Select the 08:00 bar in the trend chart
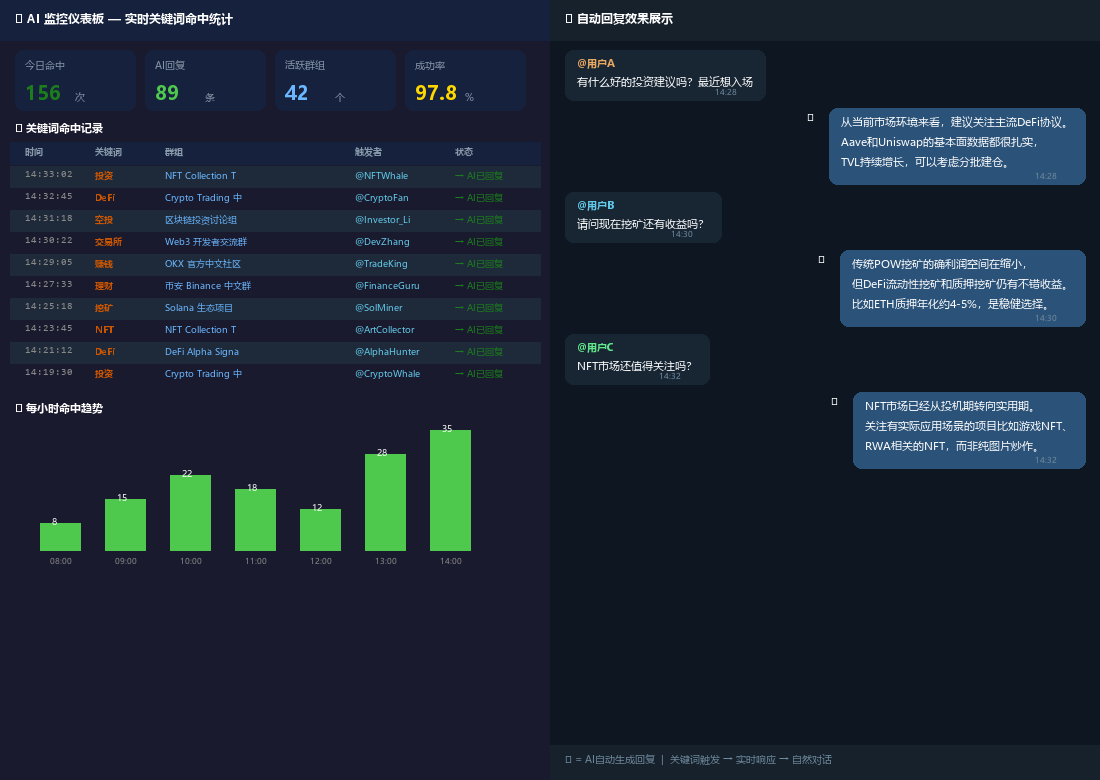The image size is (1100, 780). 60,537
